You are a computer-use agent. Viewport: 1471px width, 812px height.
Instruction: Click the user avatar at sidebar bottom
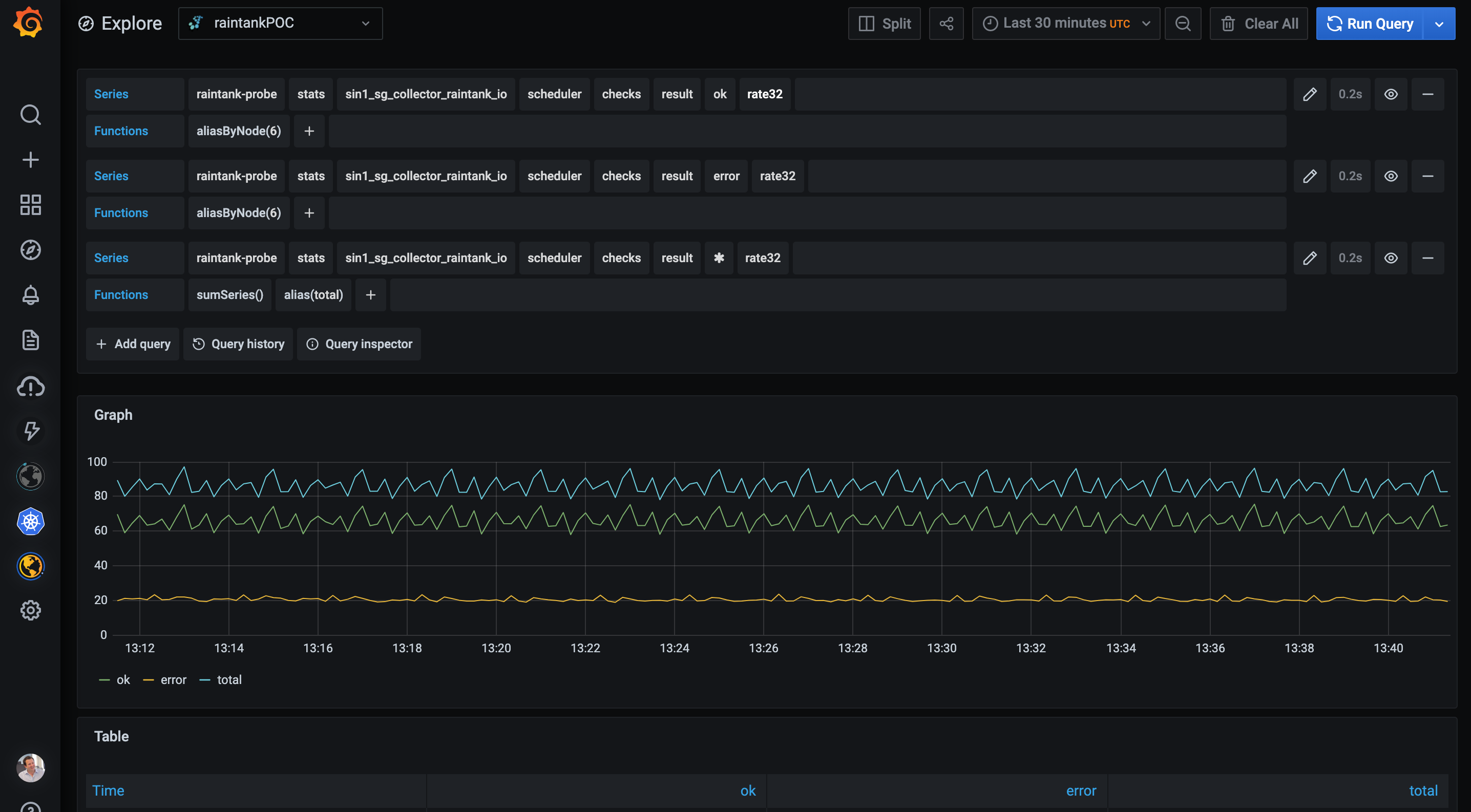[30, 767]
